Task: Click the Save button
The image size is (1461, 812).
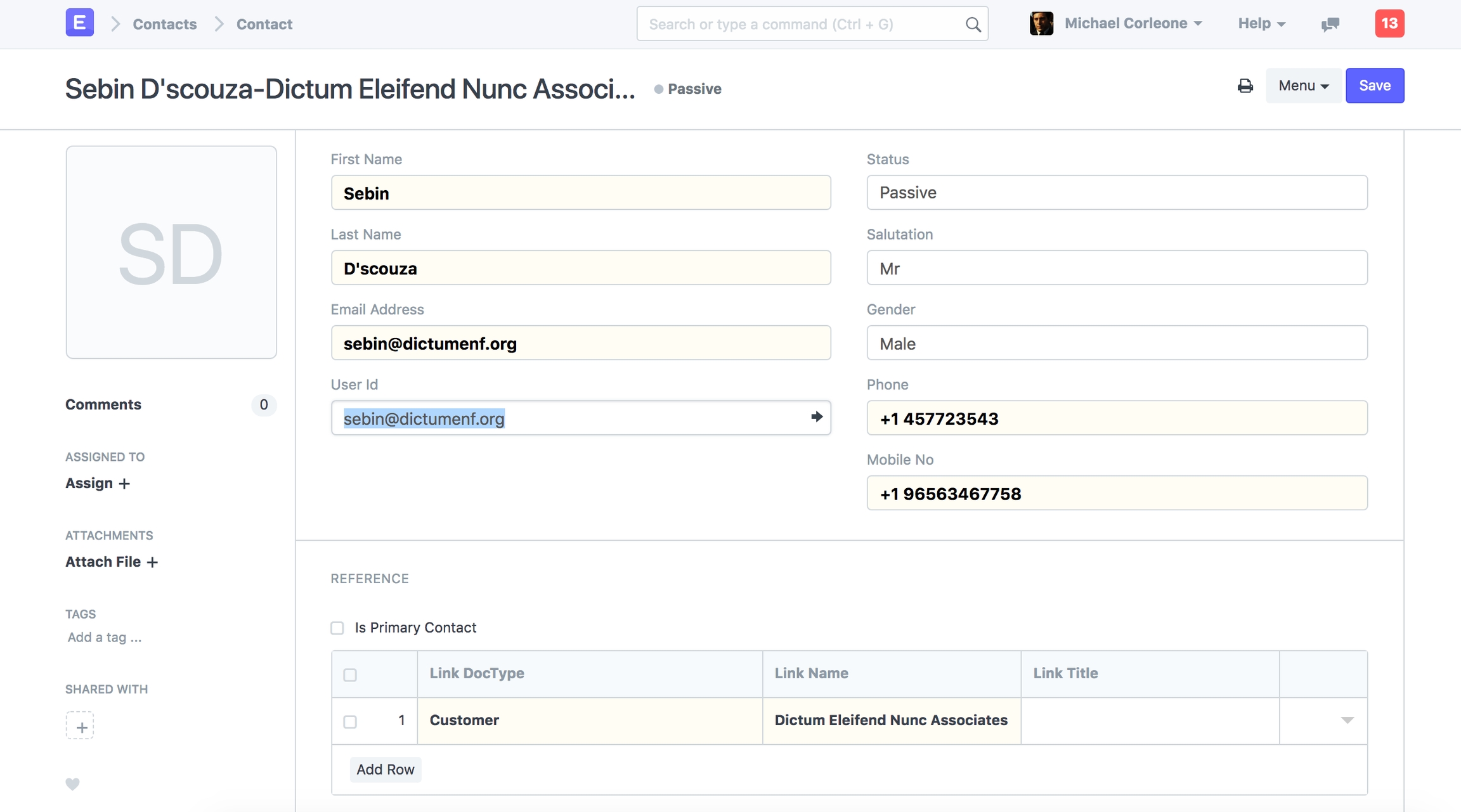Action: click(1374, 86)
